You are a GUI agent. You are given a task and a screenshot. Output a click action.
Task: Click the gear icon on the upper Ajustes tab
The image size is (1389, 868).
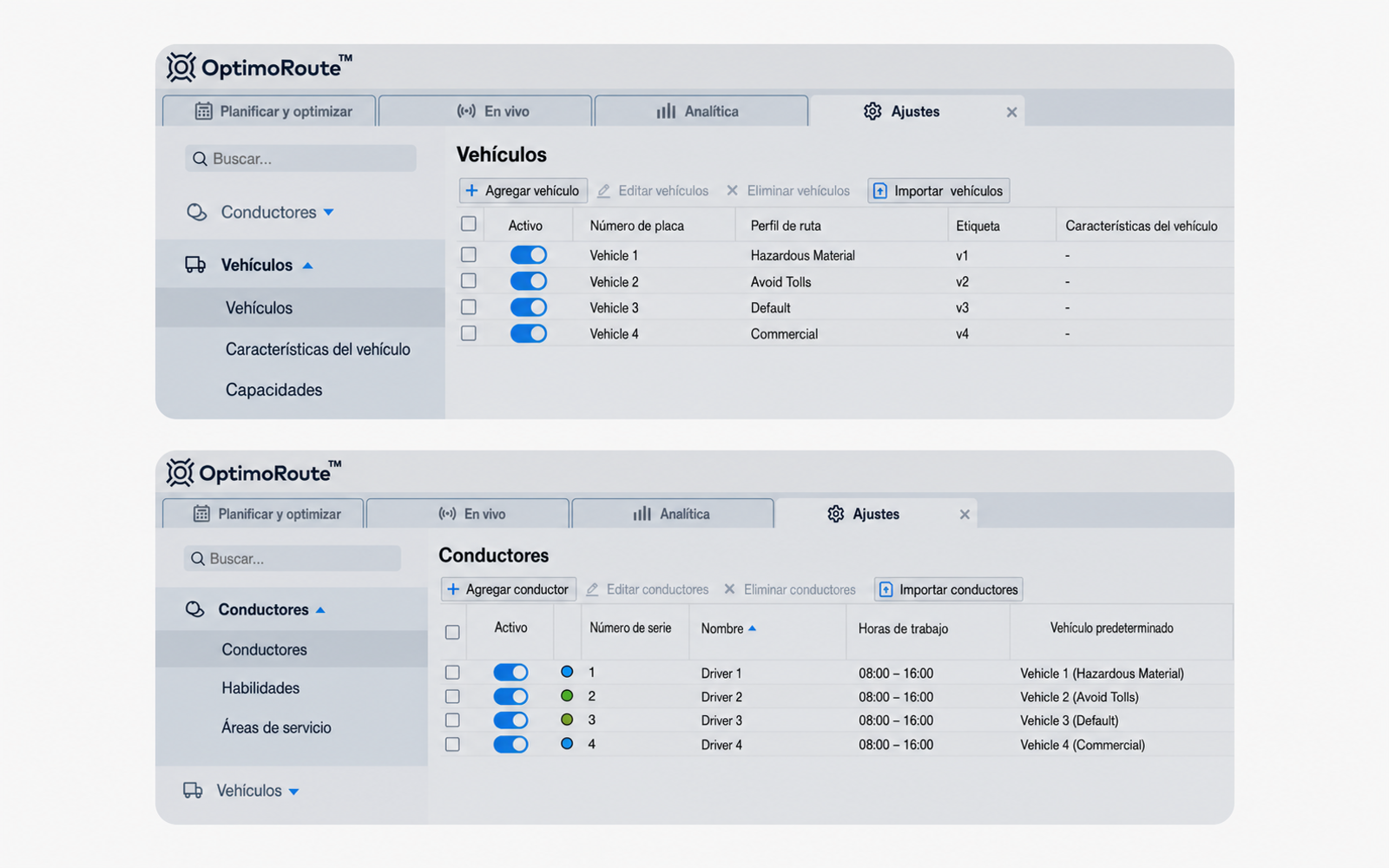point(872,111)
